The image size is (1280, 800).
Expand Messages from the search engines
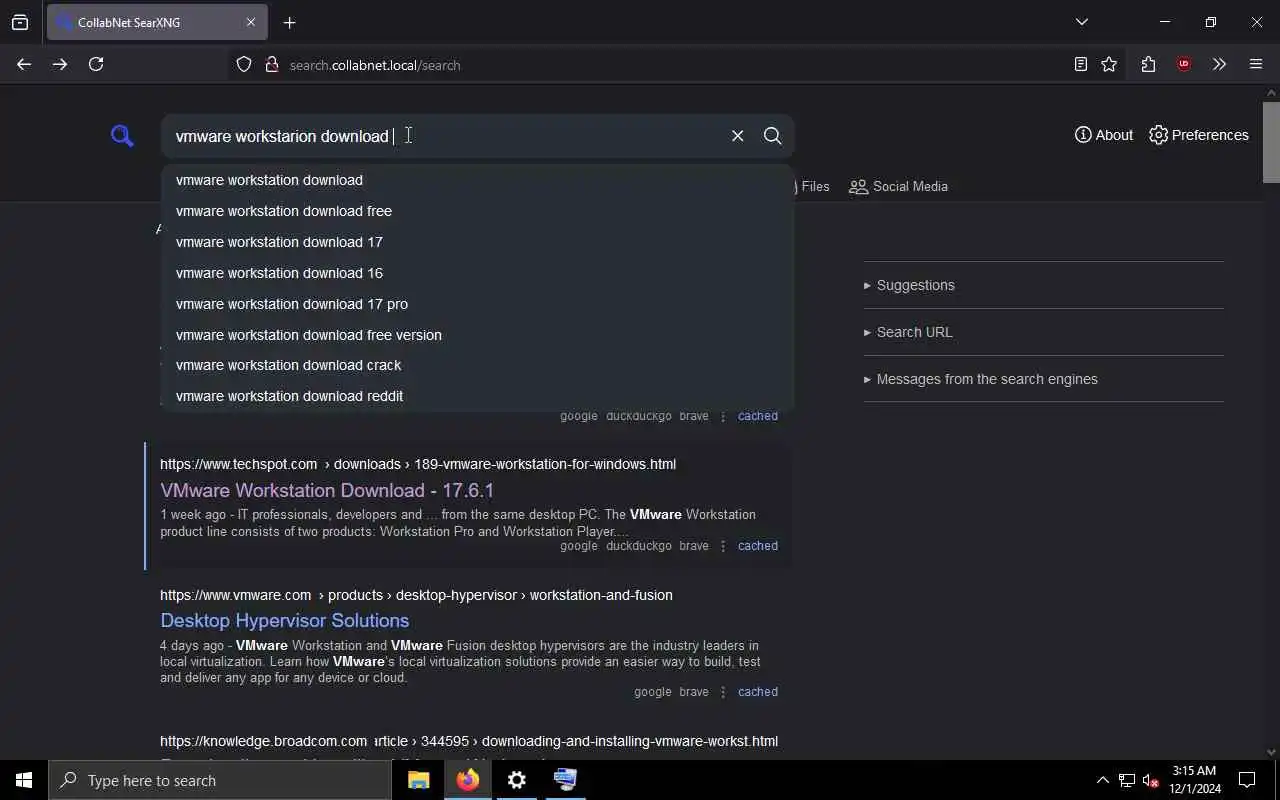click(x=1043, y=379)
